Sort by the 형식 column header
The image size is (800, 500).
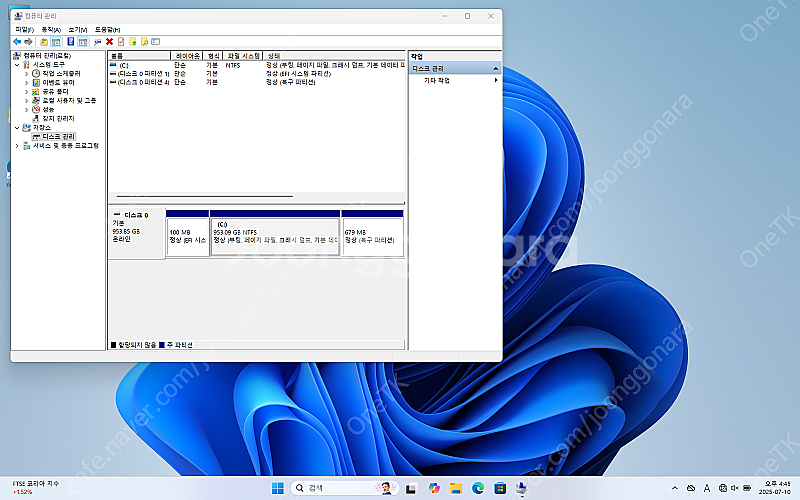[213, 56]
